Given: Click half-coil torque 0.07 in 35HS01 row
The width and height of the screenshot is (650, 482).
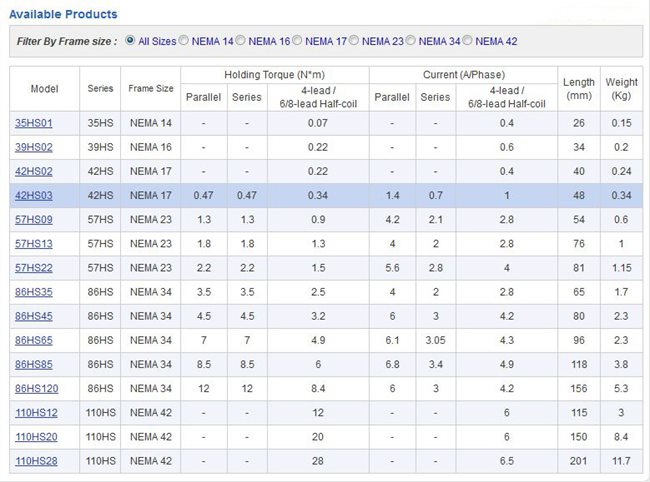Looking at the screenshot, I should tap(318, 123).
